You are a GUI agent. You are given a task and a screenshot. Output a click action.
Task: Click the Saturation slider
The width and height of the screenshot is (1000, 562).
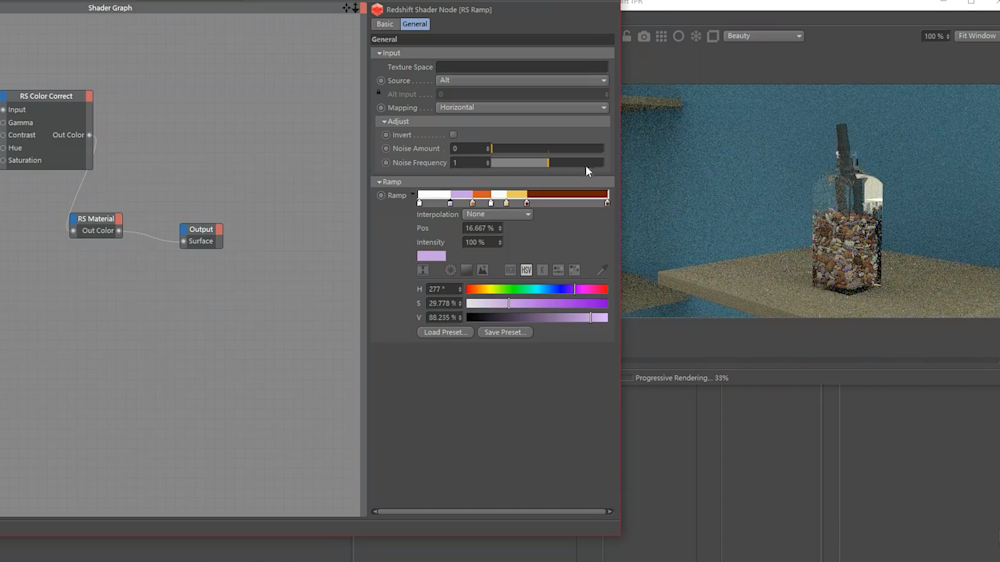[537, 304]
